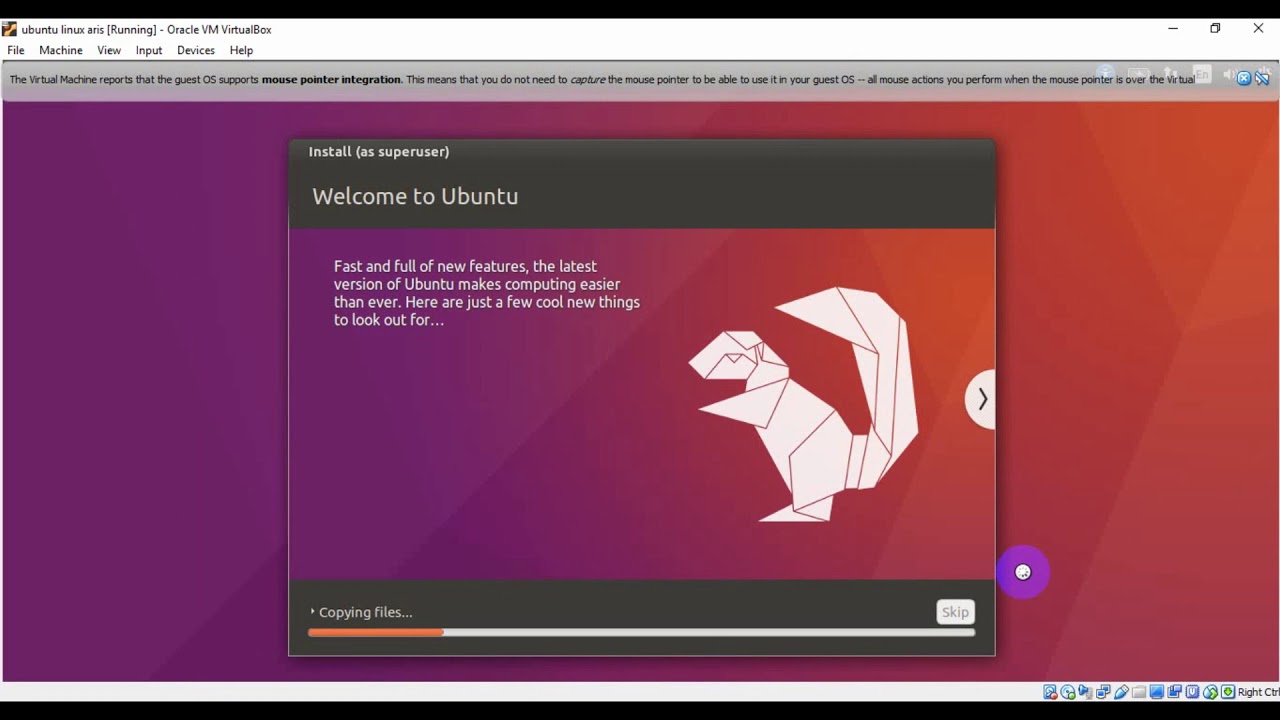Click the hard disk activity status icon
Viewport: 1280px width, 720px height.
[x=1050, y=692]
